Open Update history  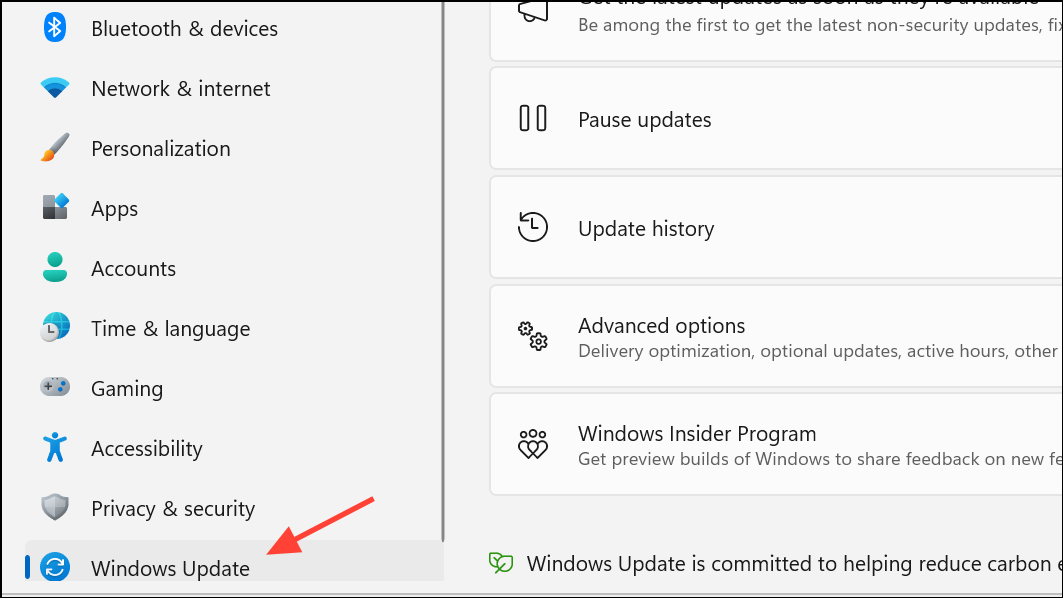(776, 228)
